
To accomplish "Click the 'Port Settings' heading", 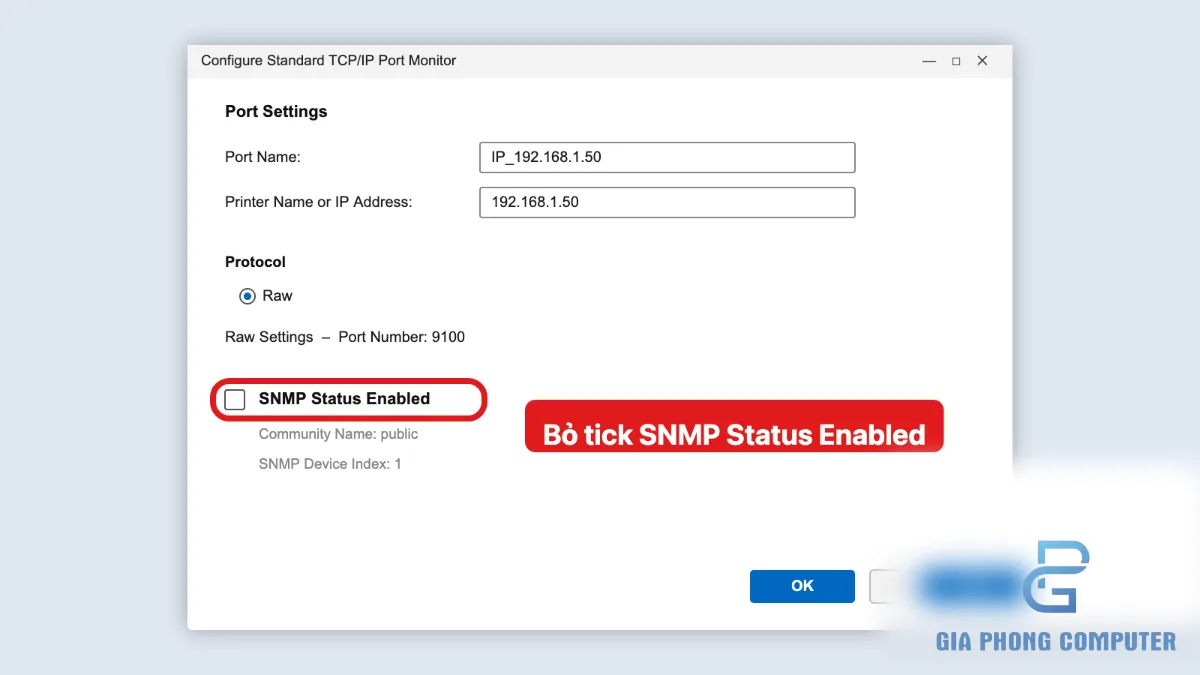I will pyautogui.click(x=276, y=111).
